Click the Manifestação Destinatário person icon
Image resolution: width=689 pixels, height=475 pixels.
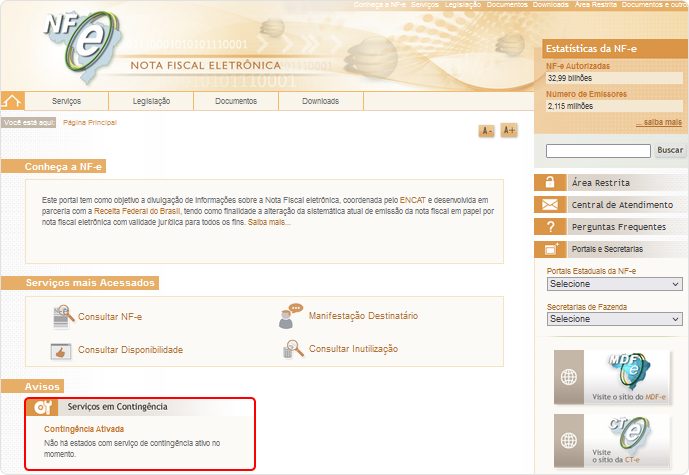click(x=290, y=316)
